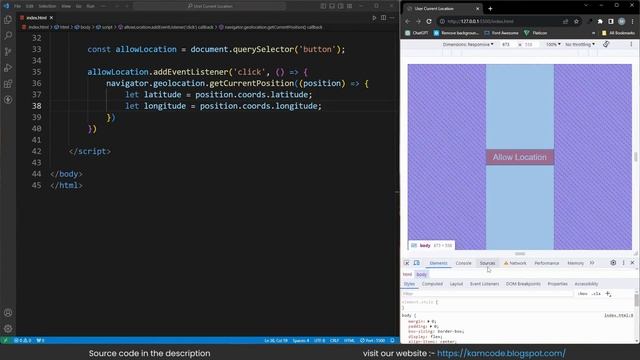
Task: Open a new Chrome tab
Action: pos(490,9)
